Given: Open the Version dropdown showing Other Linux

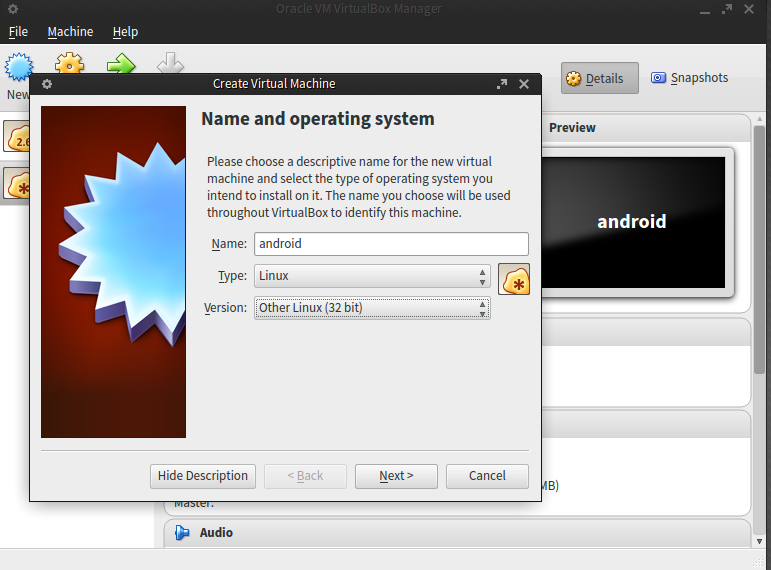Looking at the screenshot, I should pos(372,308).
